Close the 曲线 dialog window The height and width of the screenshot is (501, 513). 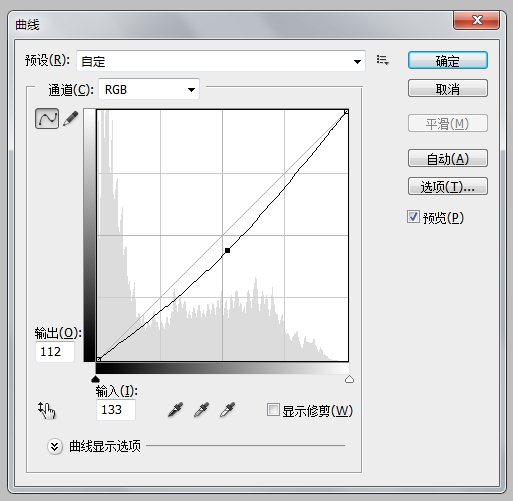(x=476, y=20)
